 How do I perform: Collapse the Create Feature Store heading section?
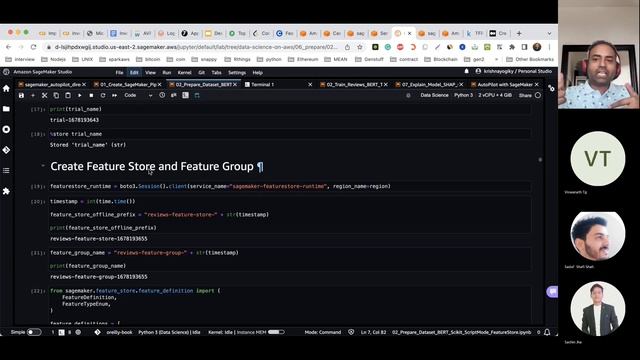pos(43,166)
